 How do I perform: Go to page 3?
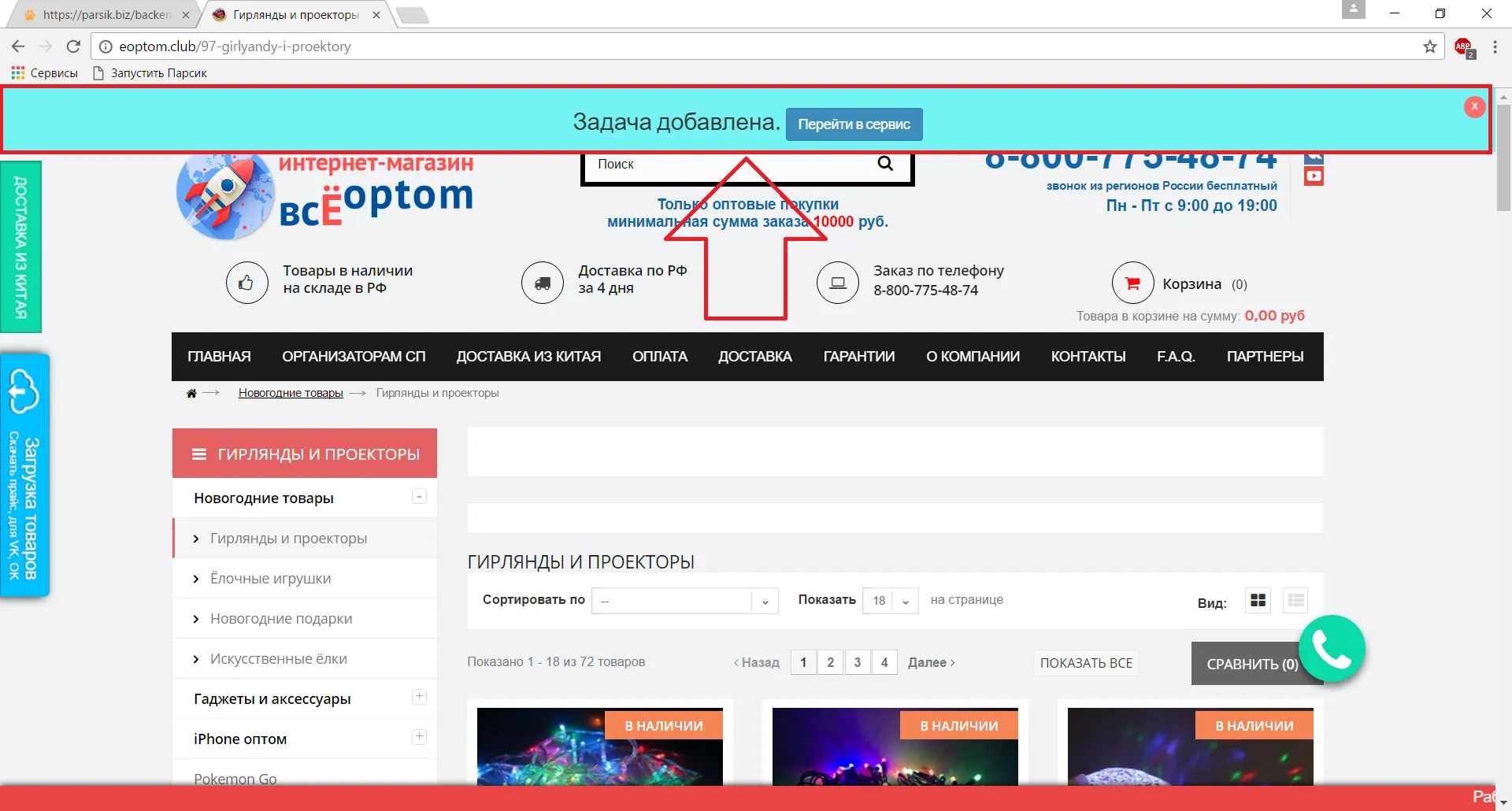pyautogui.click(x=858, y=662)
